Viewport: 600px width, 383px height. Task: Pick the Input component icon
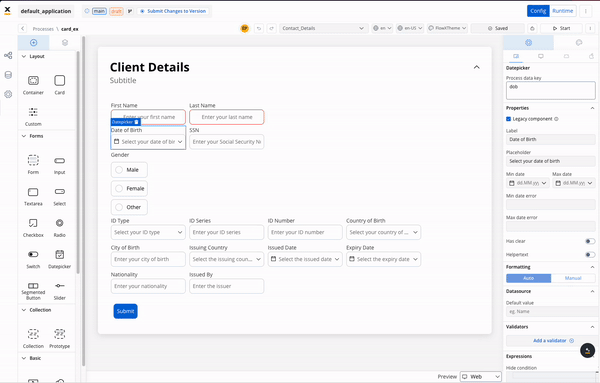pyautogui.click(x=60, y=161)
